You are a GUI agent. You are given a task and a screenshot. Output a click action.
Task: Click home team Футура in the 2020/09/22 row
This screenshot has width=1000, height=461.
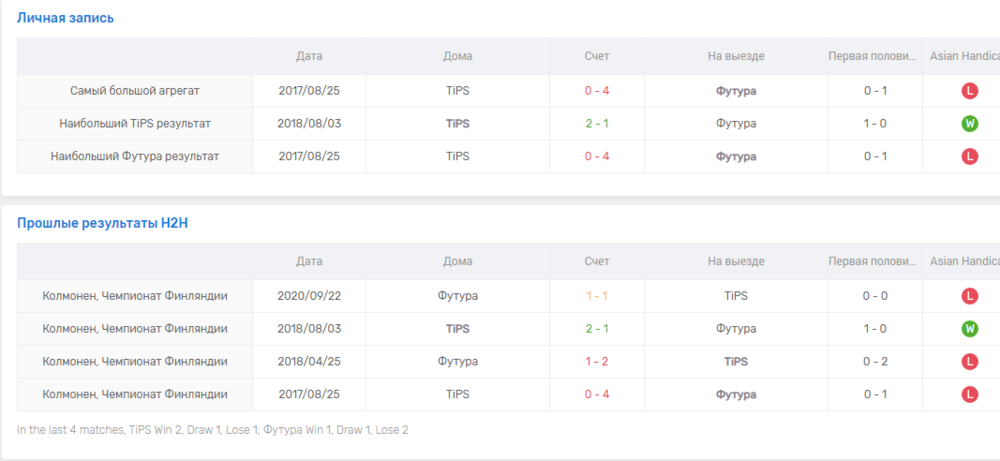(x=457, y=296)
